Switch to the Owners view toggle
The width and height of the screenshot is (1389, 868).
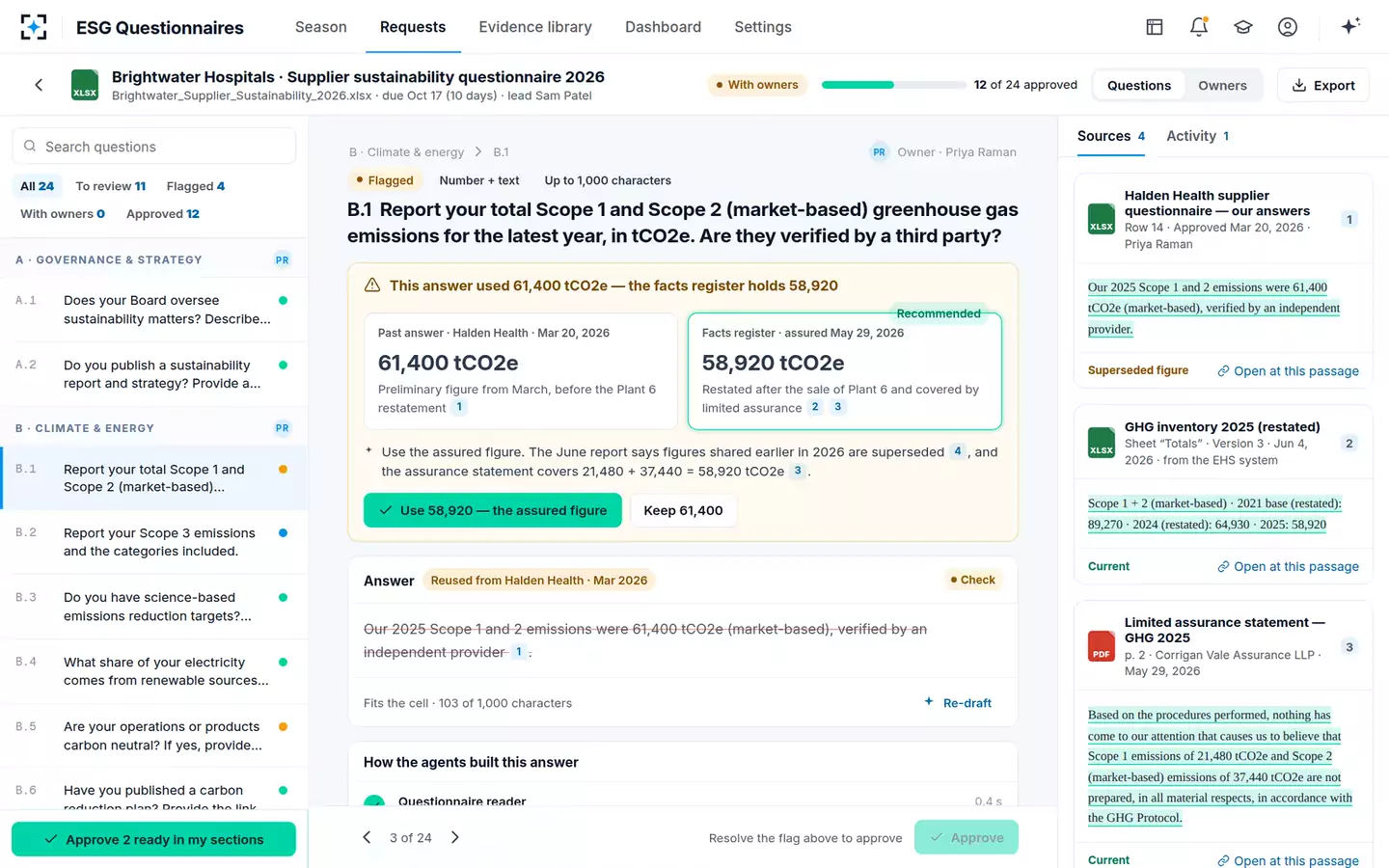click(1222, 85)
